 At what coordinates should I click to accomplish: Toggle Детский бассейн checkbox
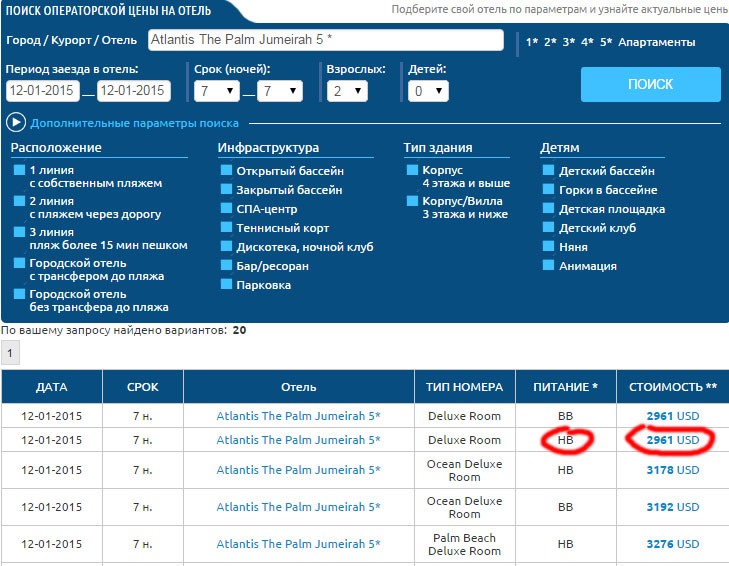pyautogui.click(x=549, y=170)
